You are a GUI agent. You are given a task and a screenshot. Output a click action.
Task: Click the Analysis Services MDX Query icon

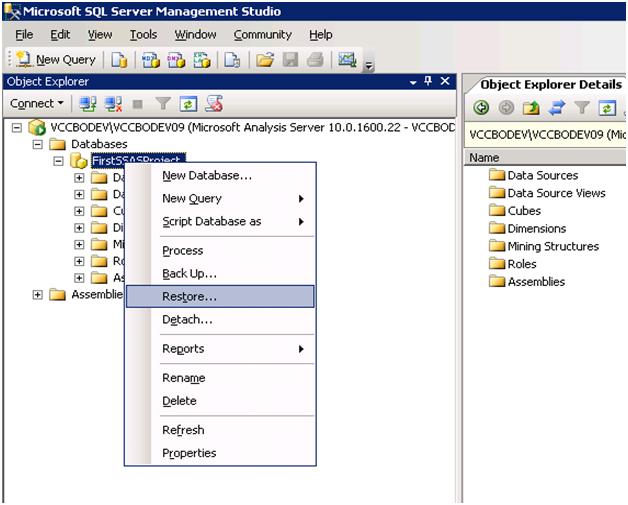pos(151,60)
